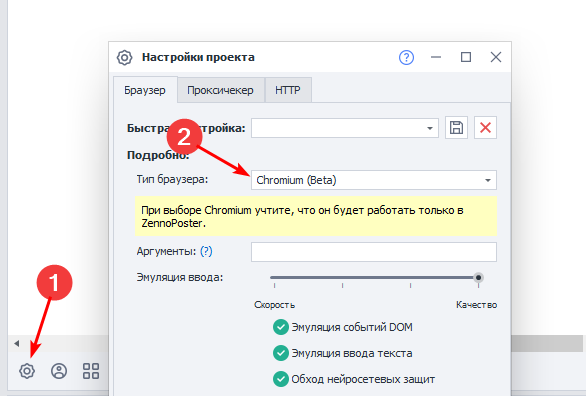This screenshot has width=586, height=396.
Task: Click the Подробно: heading
Action: coord(158,155)
